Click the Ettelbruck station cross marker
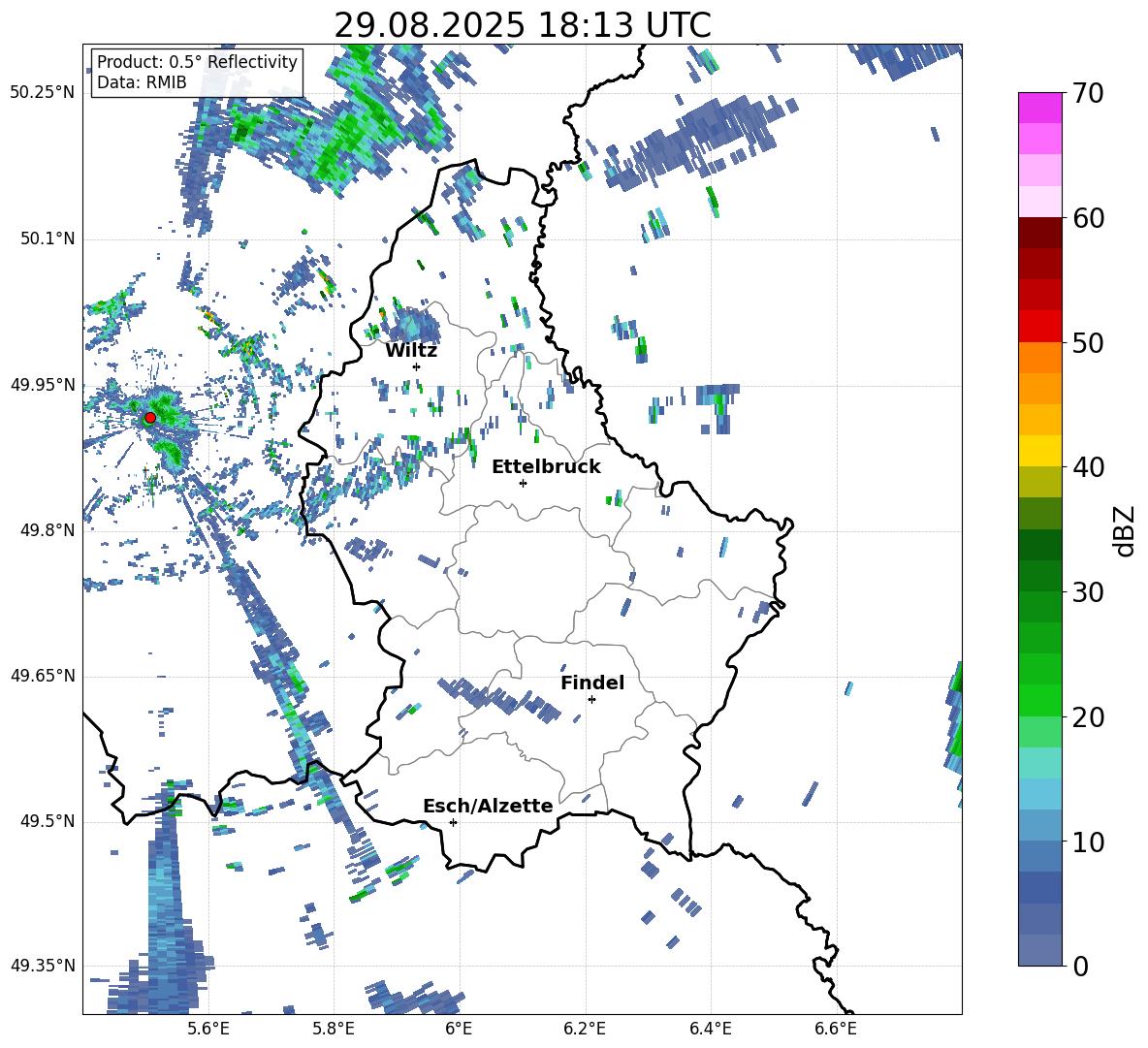The width and height of the screenshot is (1148, 1048). (523, 483)
